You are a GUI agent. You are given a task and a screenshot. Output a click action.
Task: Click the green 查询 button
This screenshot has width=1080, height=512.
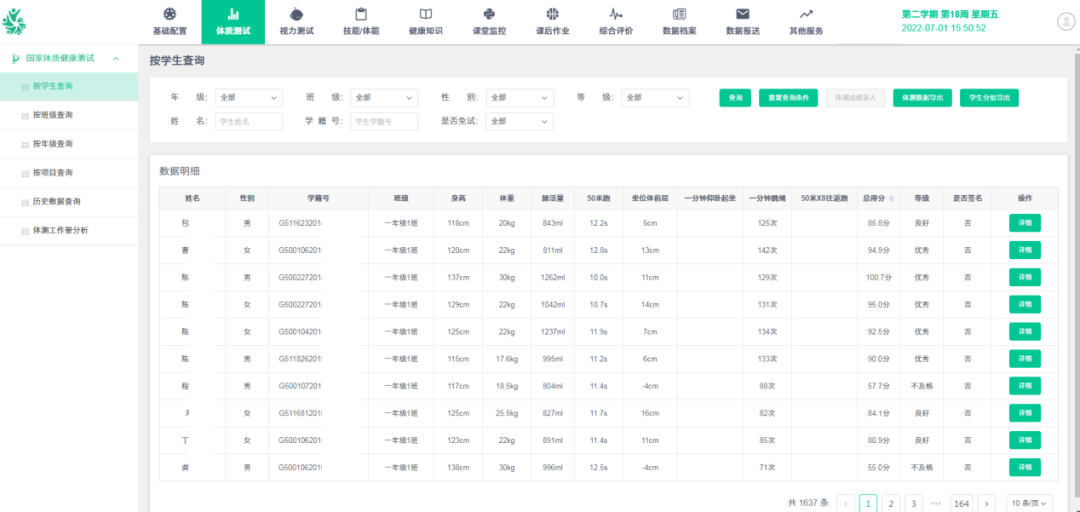pos(735,98)
